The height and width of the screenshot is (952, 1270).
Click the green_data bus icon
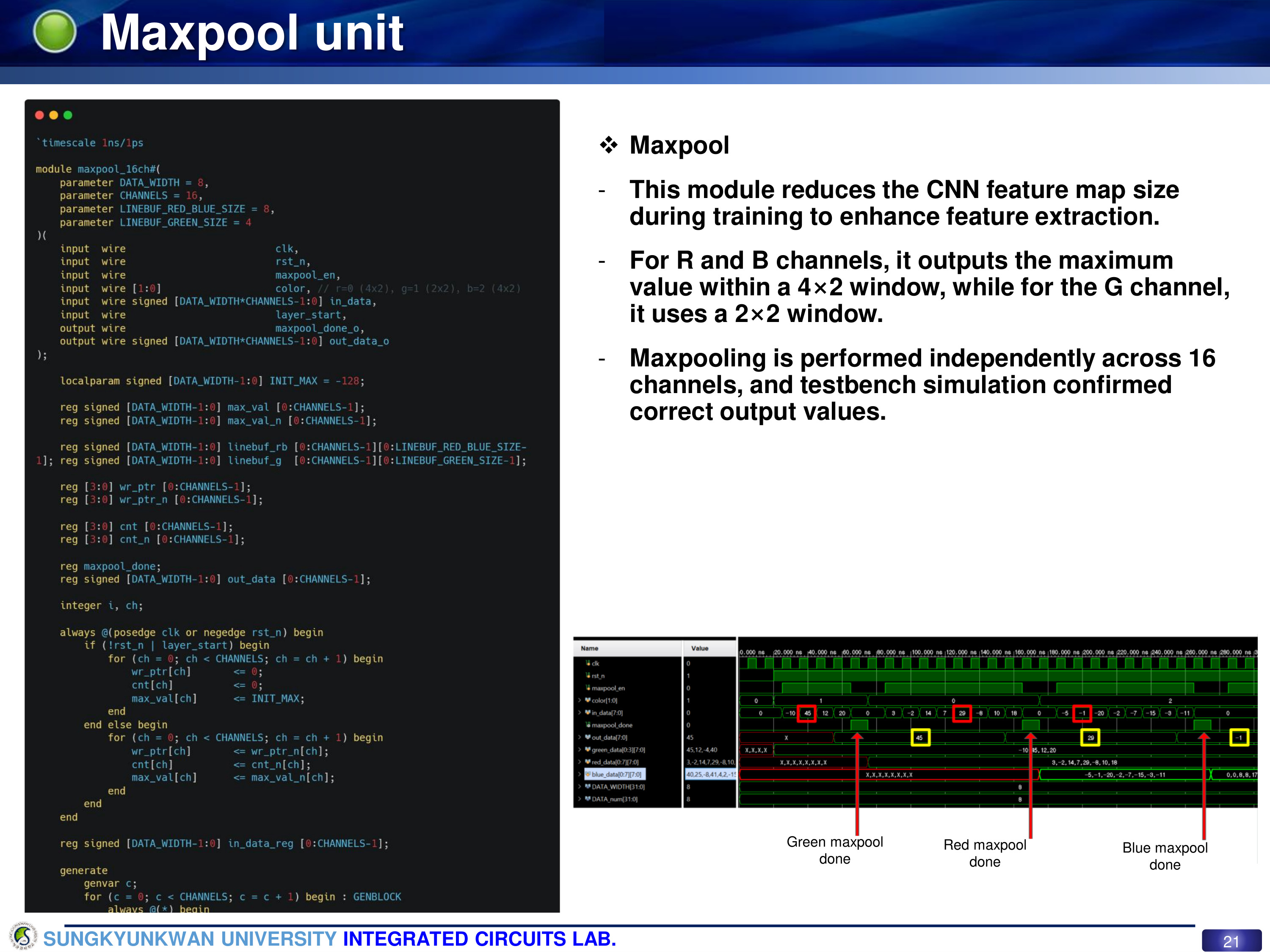coord(588,749)
